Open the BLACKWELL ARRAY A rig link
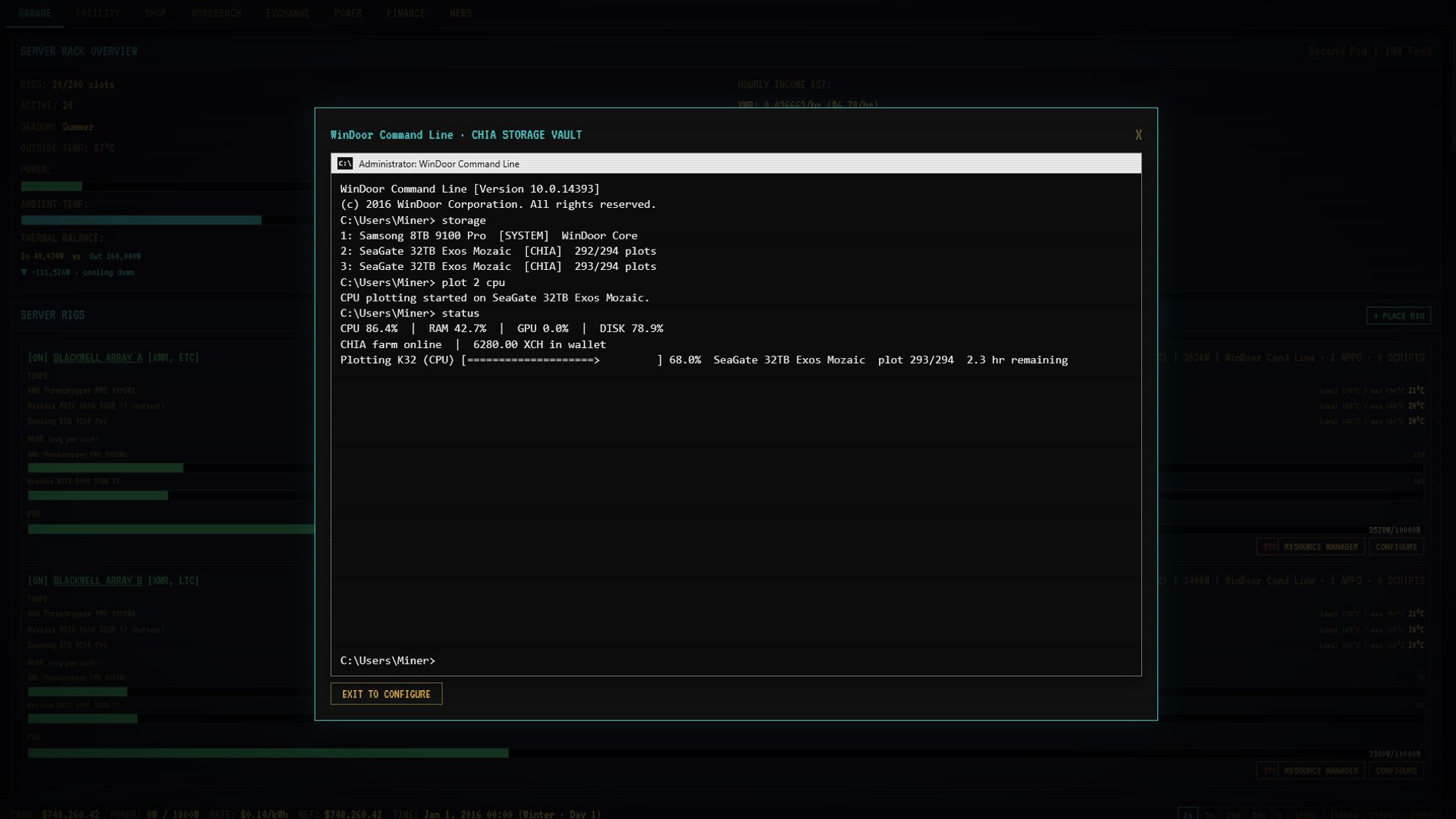Viewport: 1456px width, 819px height. click(98, 357)
